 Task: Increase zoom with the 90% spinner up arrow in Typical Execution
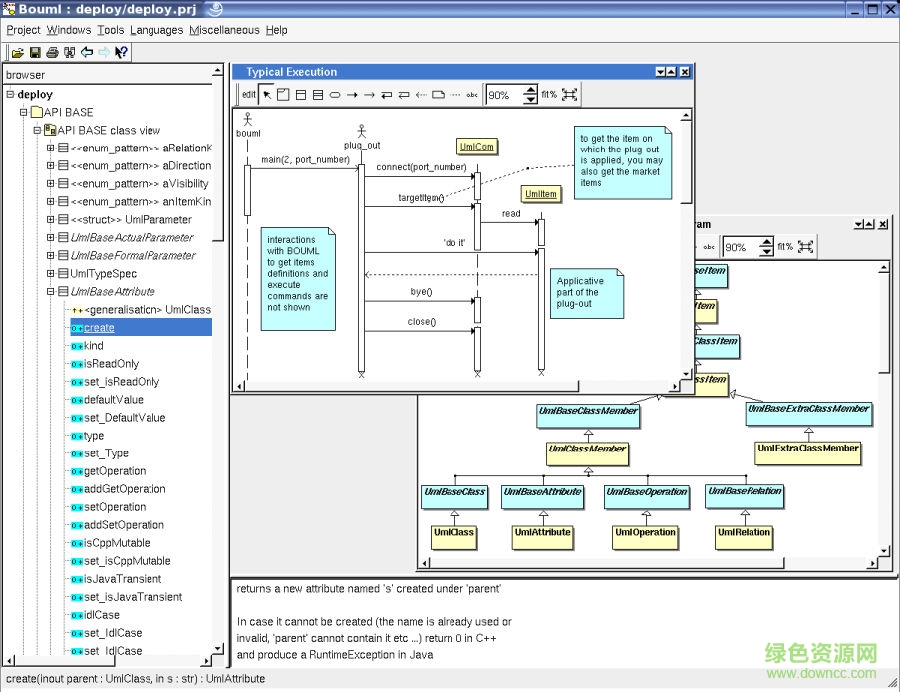[x=530, y=90]
